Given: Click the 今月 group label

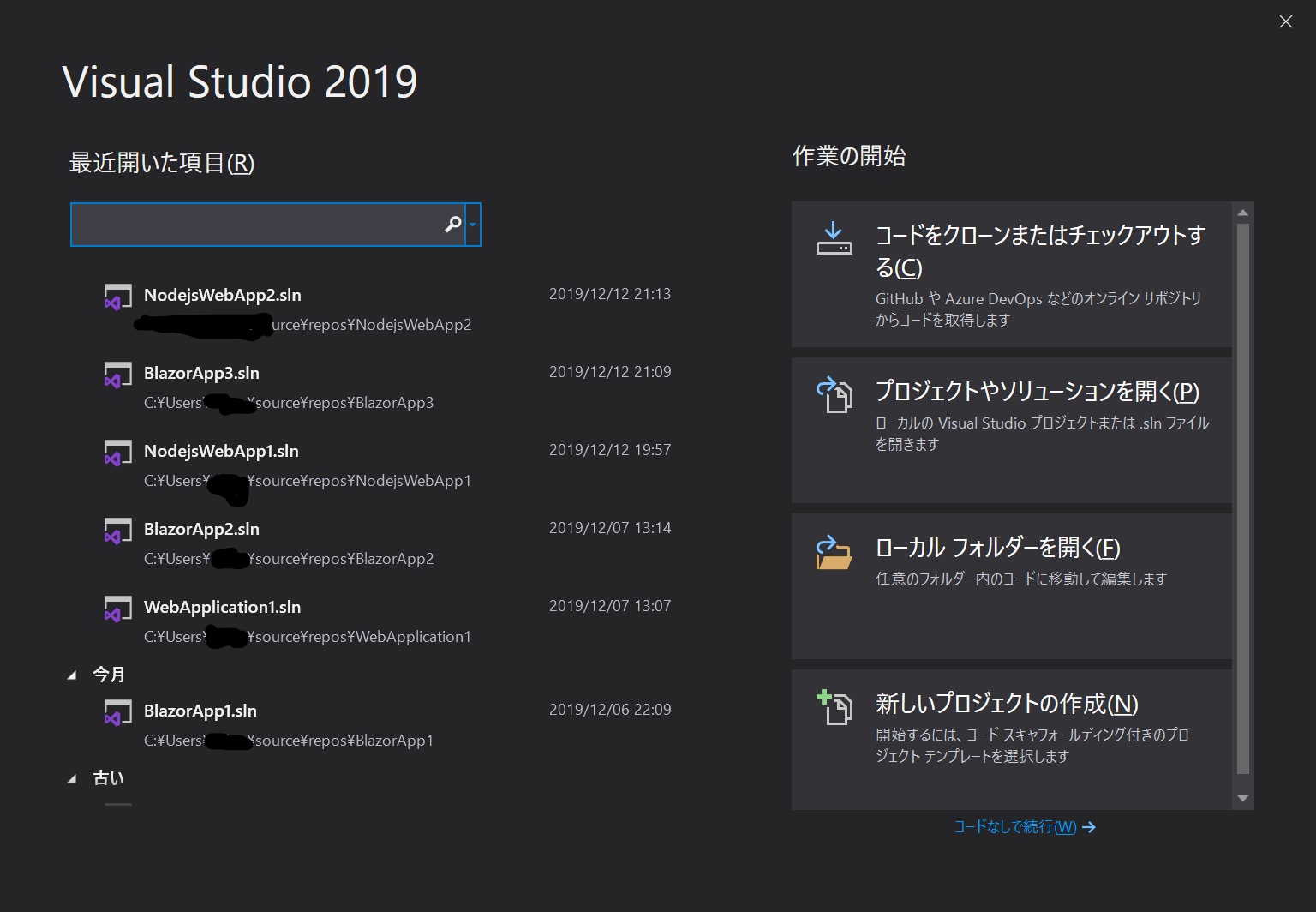Looking at the screenshot, I should pos(109,675).
